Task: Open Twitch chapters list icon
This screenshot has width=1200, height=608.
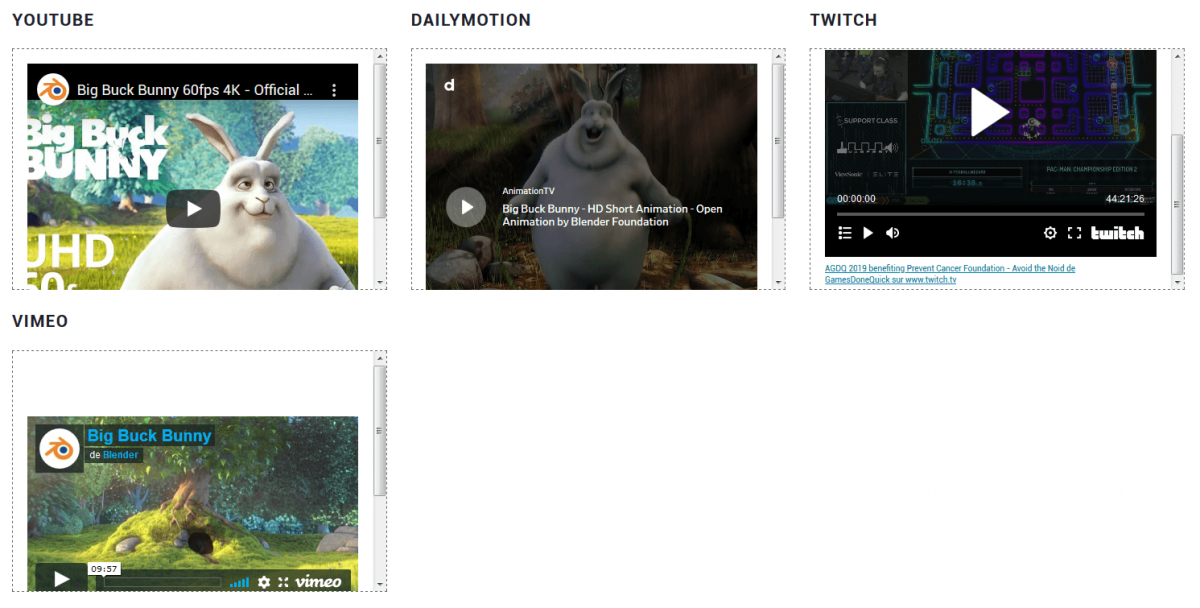Action: pos(844,233)
